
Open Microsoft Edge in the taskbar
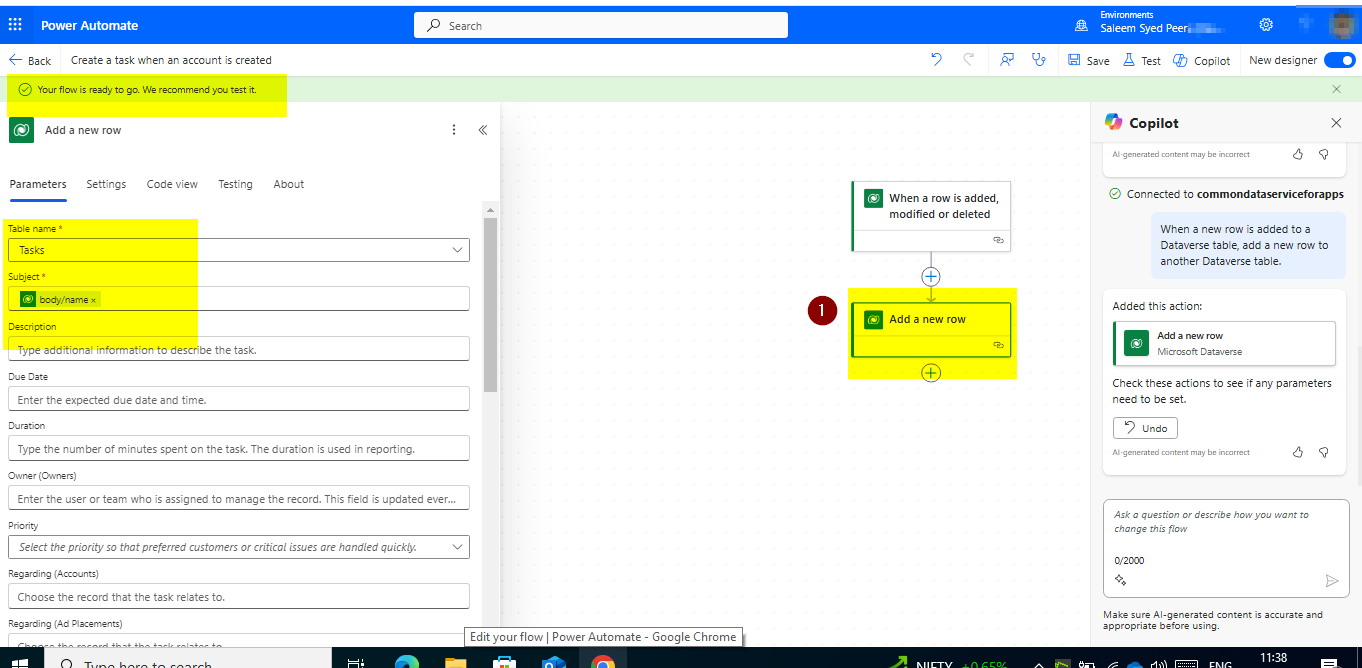coord(406,661)
